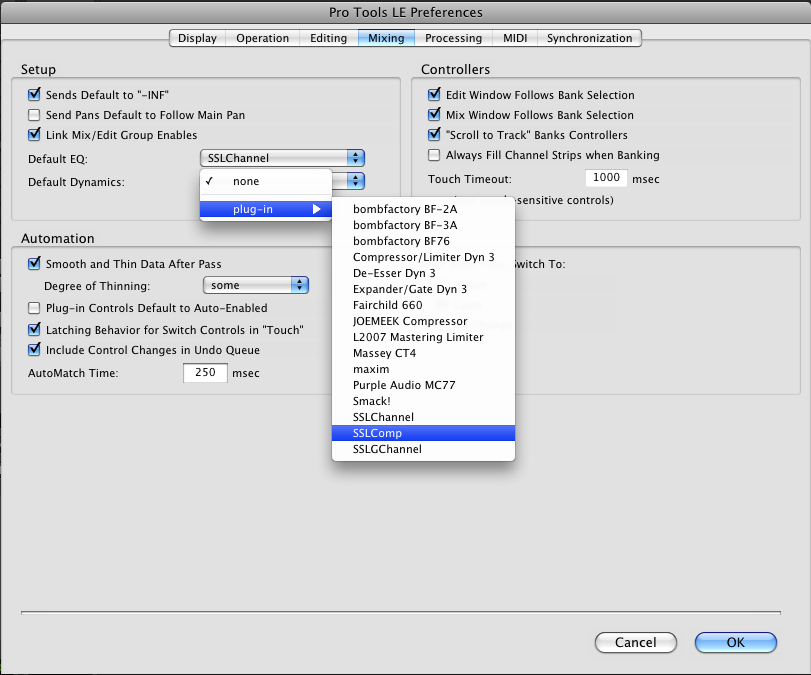The width and height of the screenshot is (811, 675).
Task: Toggle Latching Behavior for Switch Controls
Action: (x=34, y=329)
